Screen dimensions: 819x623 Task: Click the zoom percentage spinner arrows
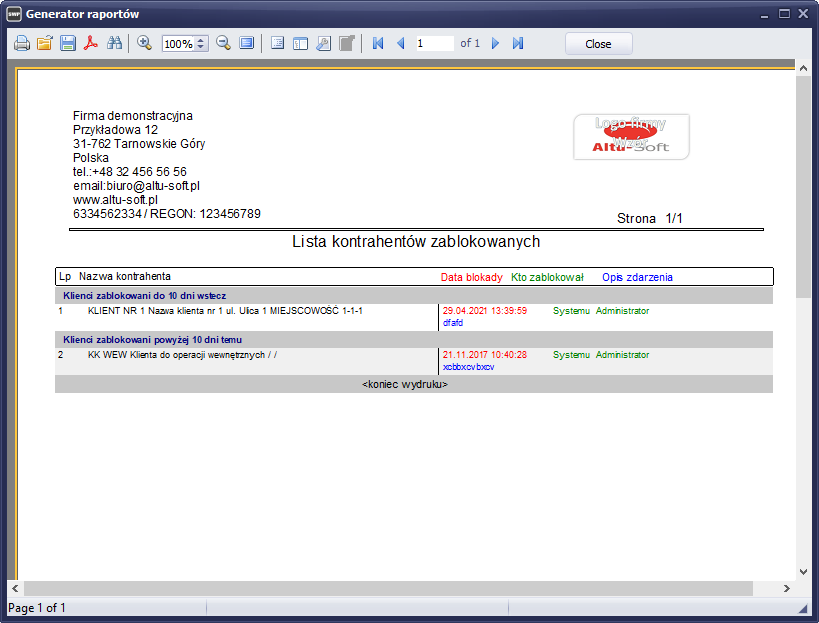click(201, 44)
